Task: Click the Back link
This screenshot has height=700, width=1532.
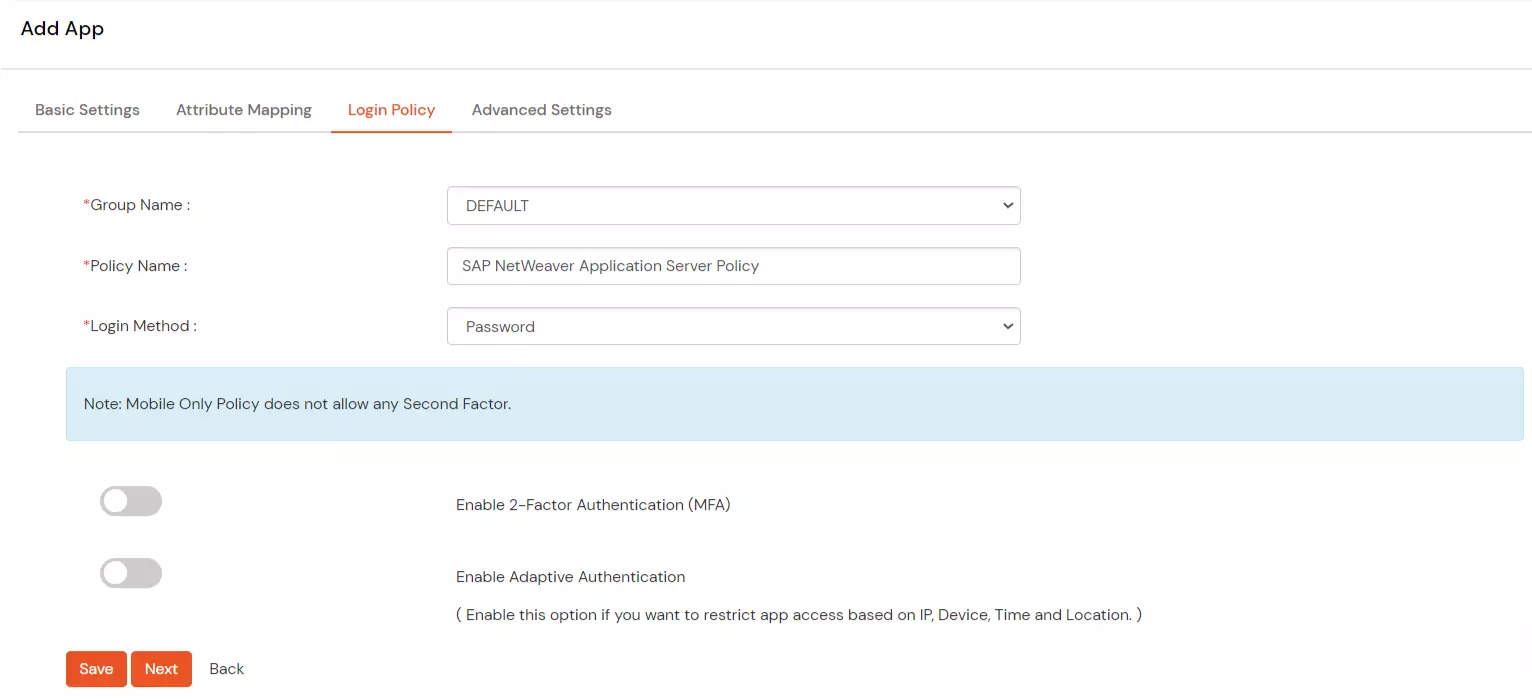Action: [226, 668]
